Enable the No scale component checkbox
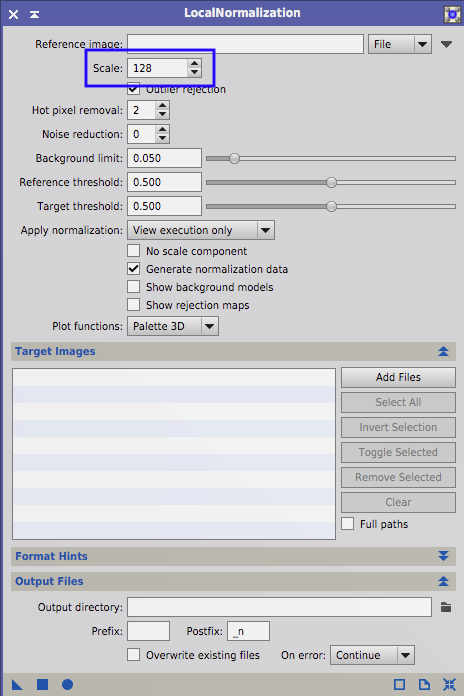The image size is (464, 696). pos(133,250)
